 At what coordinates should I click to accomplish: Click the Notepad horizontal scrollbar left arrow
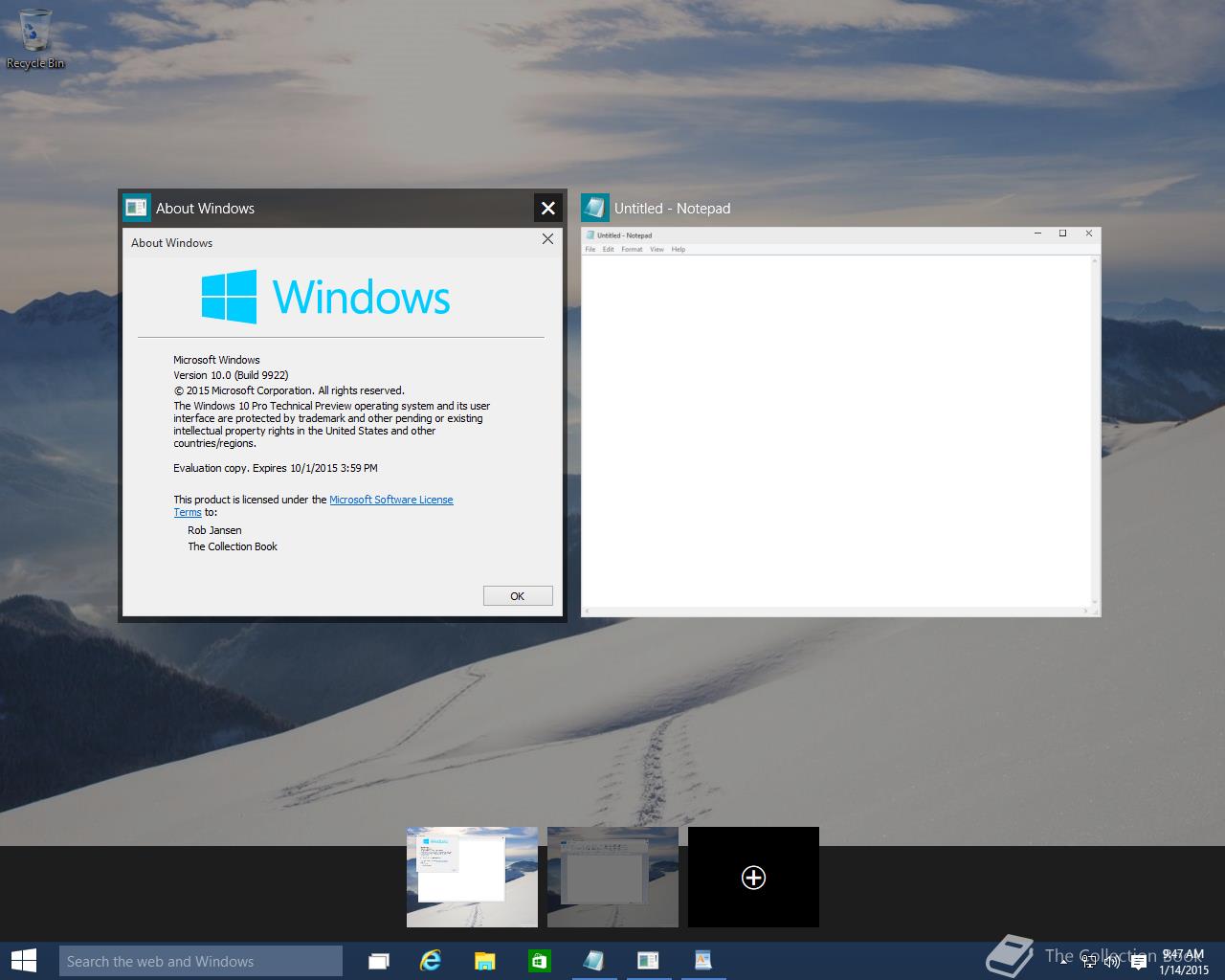click(587, 611)
